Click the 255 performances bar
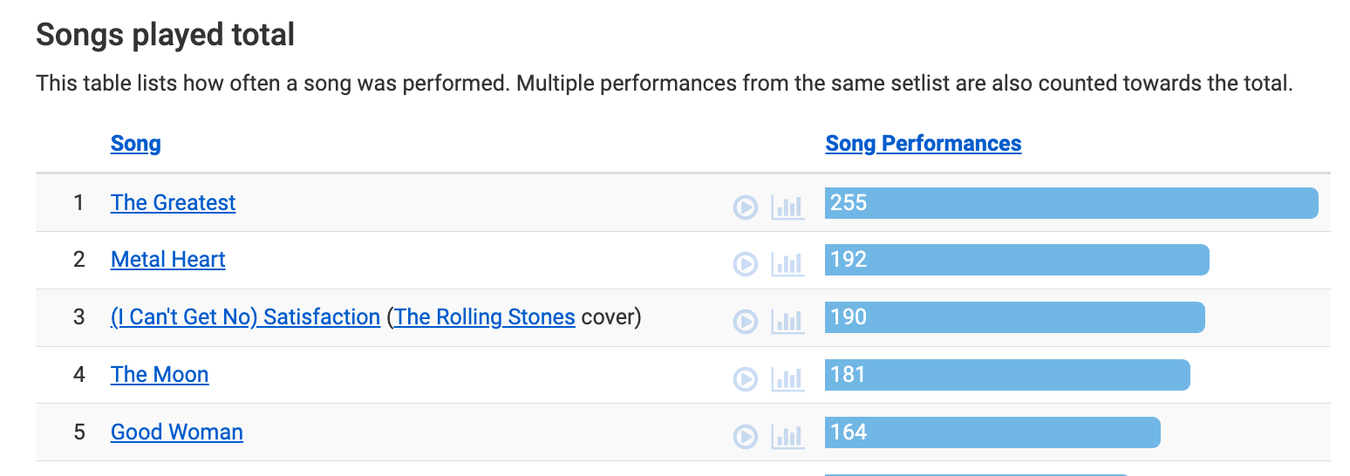 pos(1072,203)
